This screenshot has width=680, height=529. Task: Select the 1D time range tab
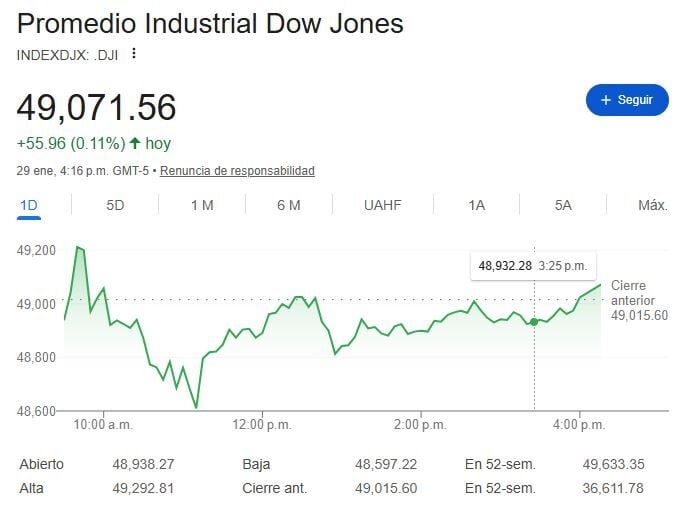tap(28, 205)
